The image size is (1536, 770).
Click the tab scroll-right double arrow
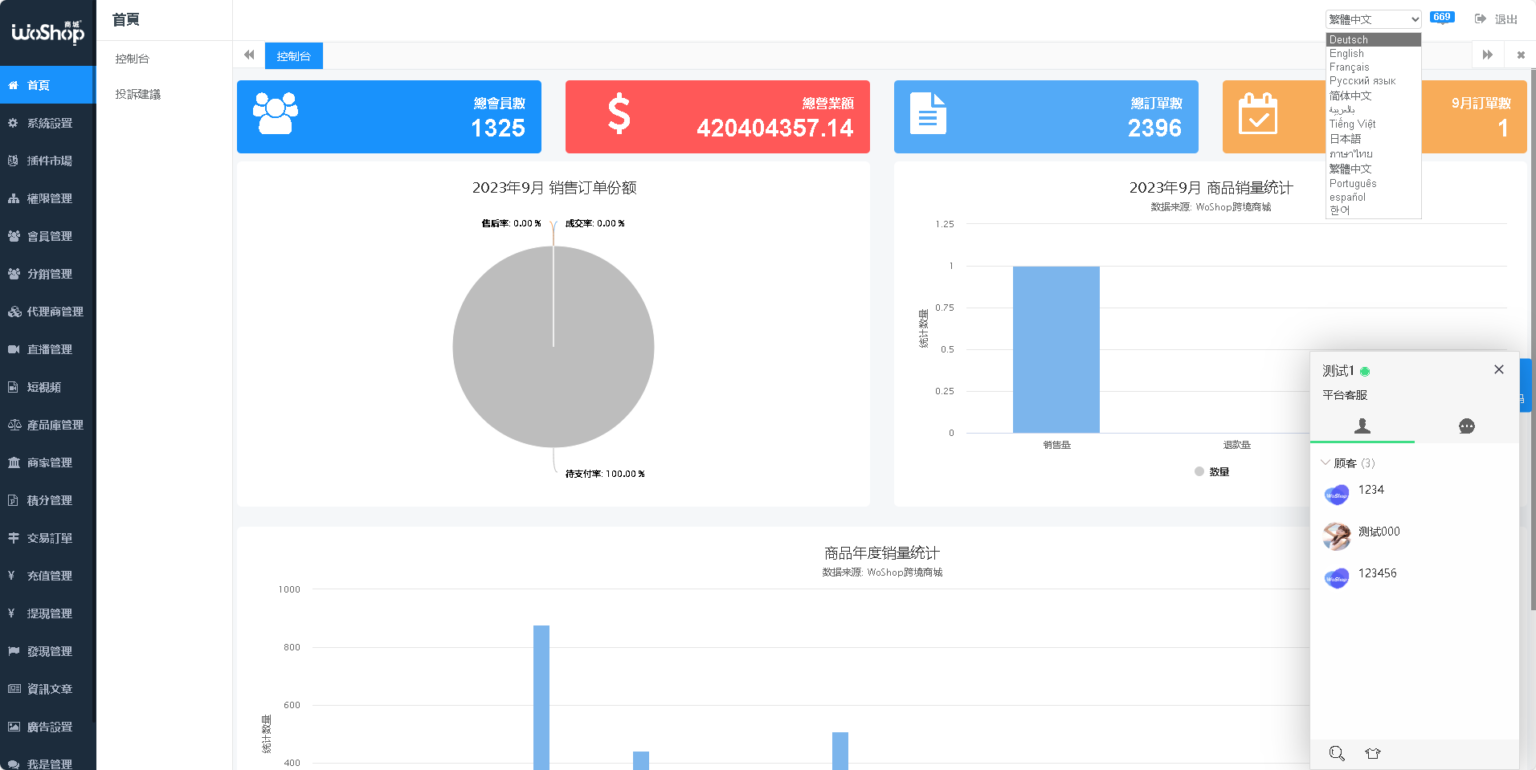[1488, 55]
